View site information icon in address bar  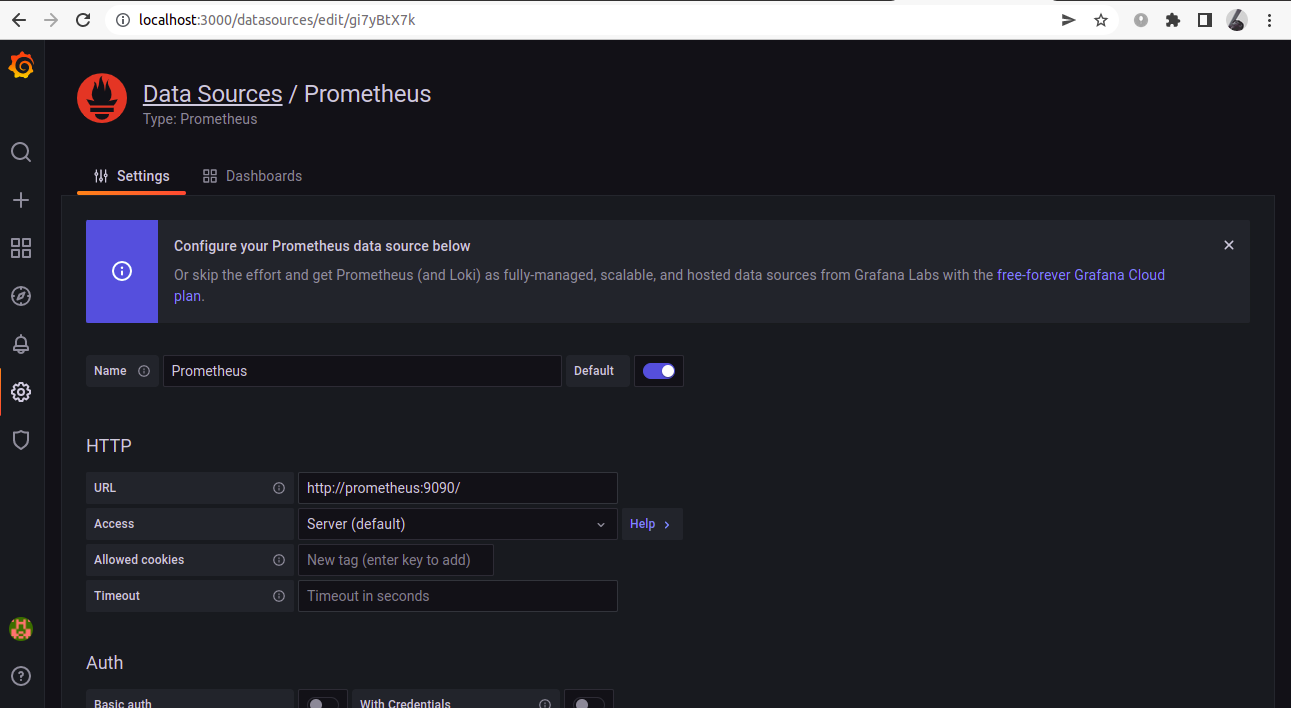click(122, 20)
